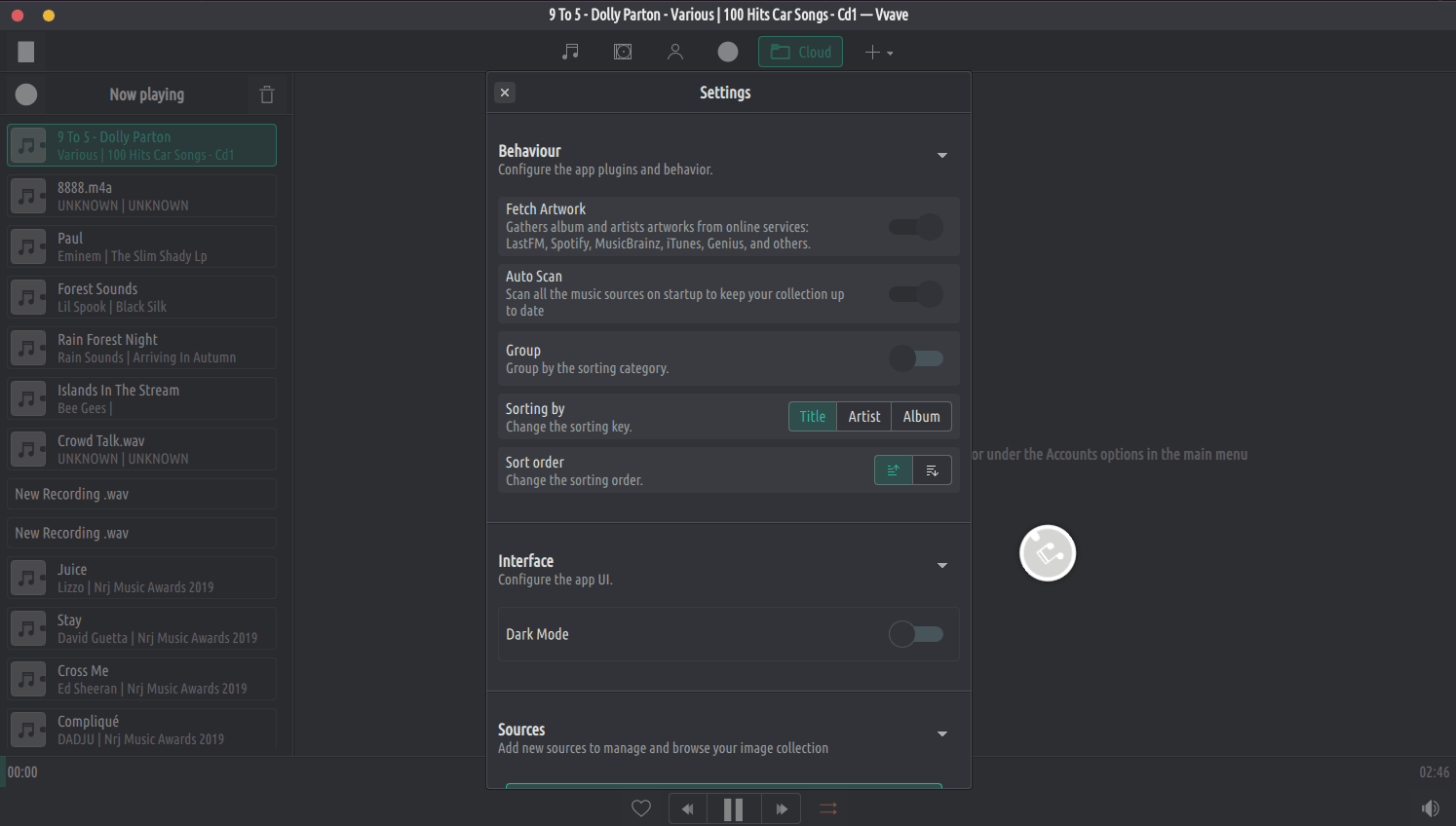Screen dimensions: 1456x826
Task: Enable the Group by sorting category switch
Action: click(x=916, y=358)
